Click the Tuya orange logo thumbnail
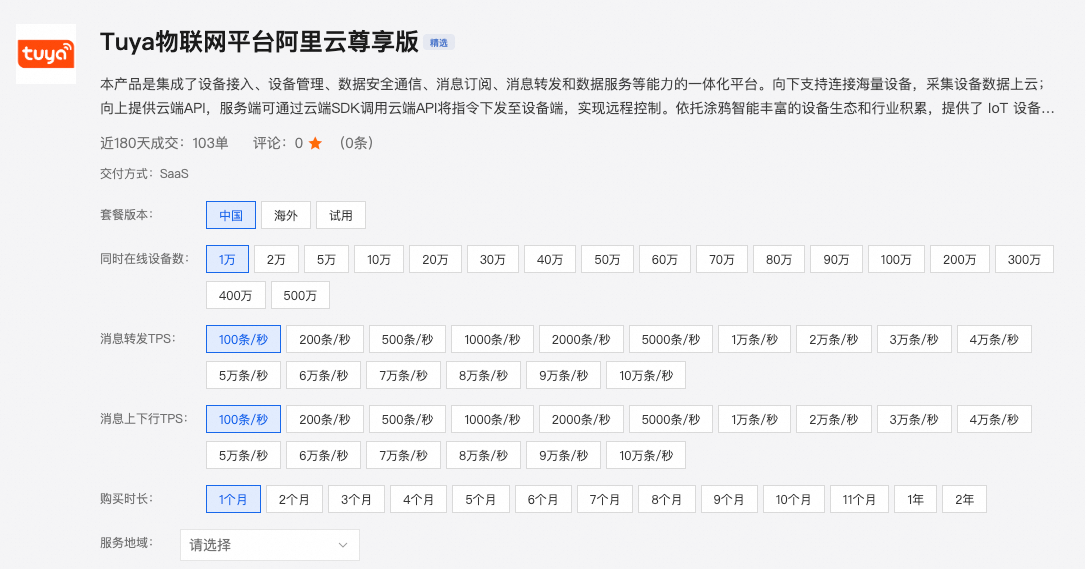The image size is (1086, 569). tap(46, 54)
